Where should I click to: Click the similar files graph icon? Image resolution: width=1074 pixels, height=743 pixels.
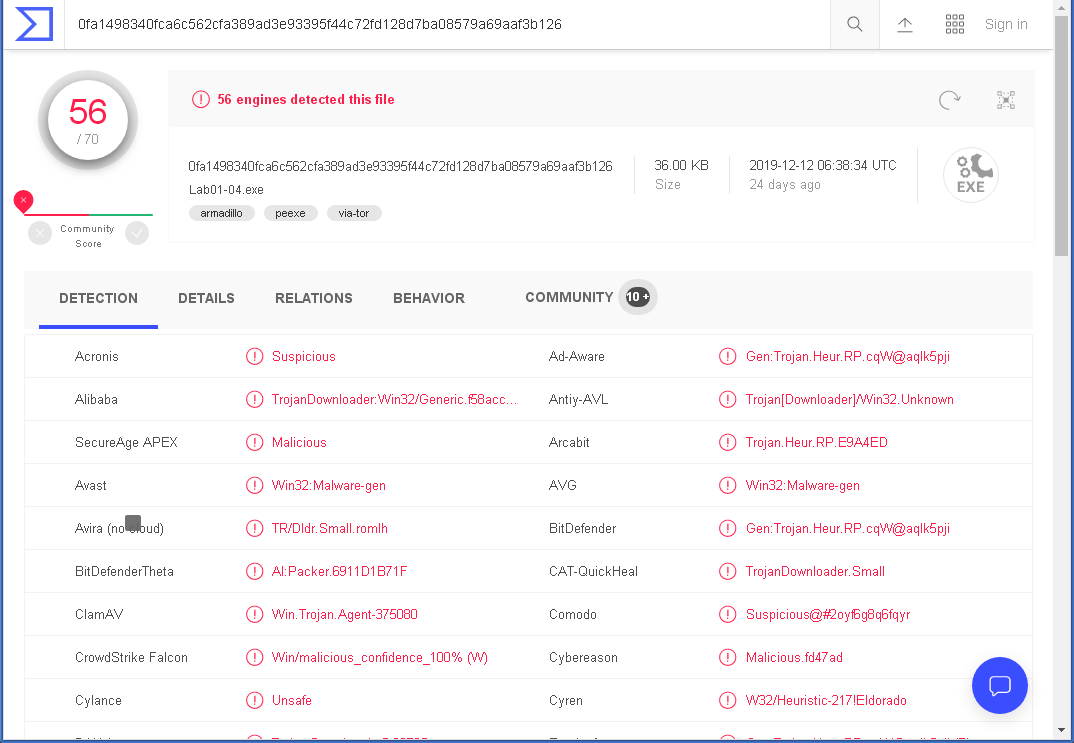[1006, 100]
